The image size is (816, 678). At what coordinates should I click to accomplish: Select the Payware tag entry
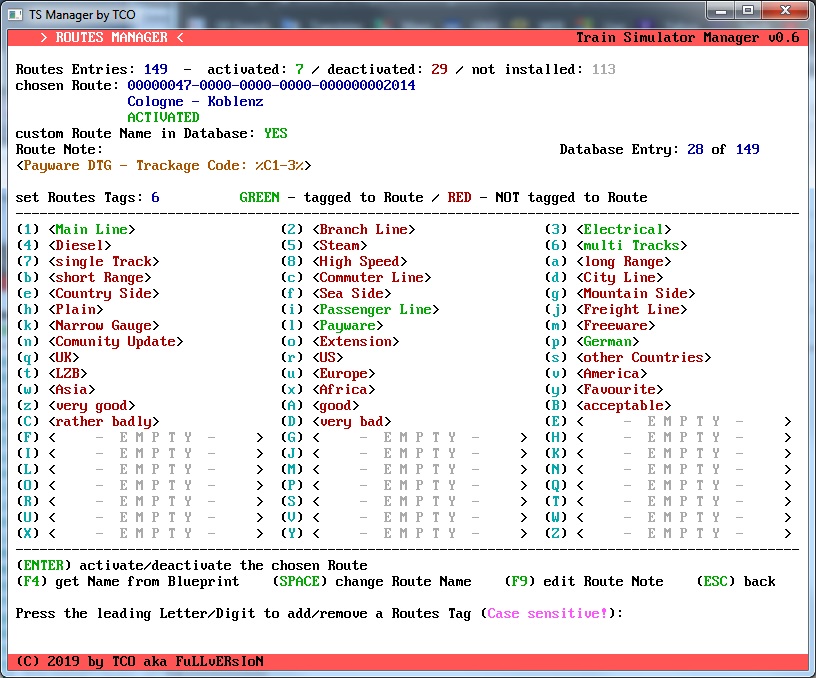pyautogui.click(x=332, y=326)
